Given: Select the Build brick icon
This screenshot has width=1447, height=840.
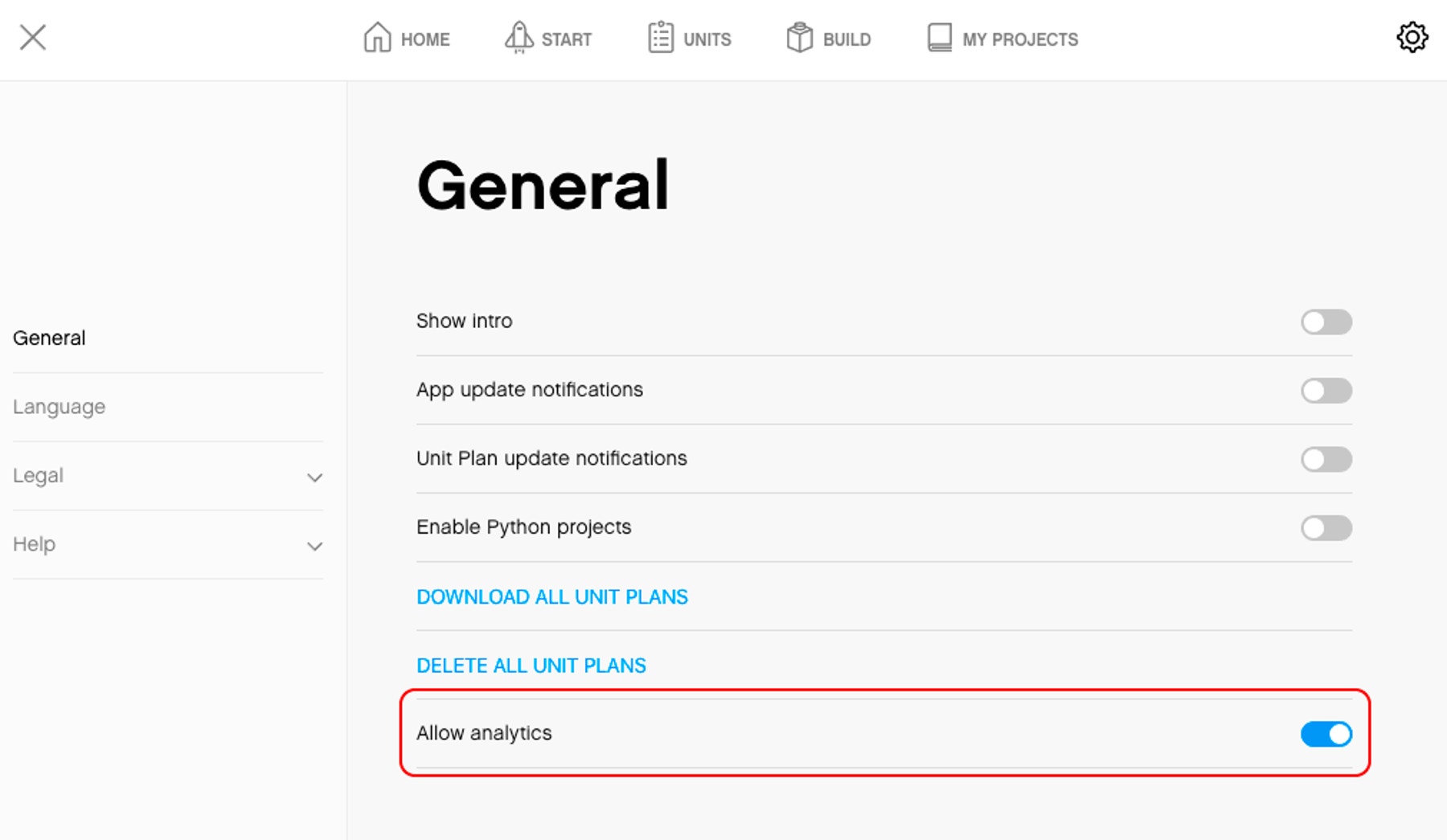Looking at the screenshot, I should [800, 38].
